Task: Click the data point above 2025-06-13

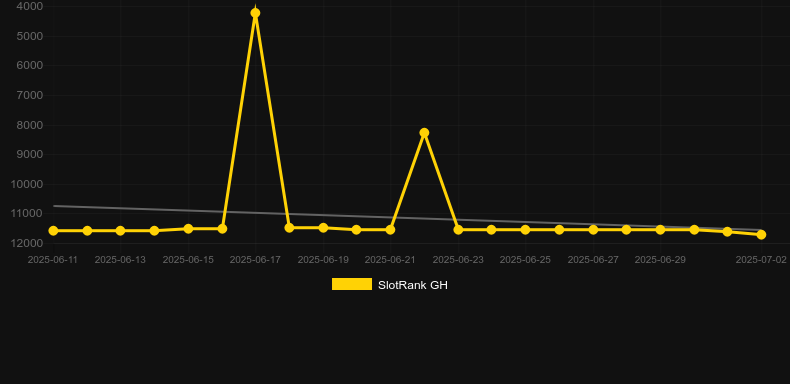Action: [x=120, y=231]
